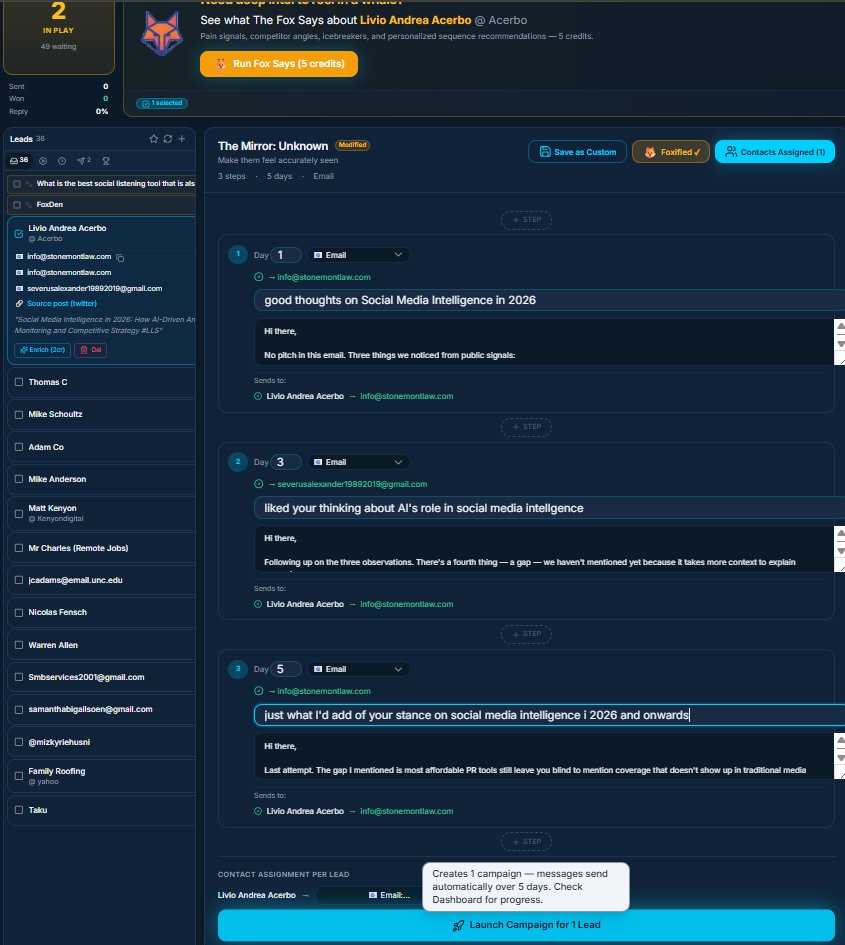This screenshot has height=945, width=845.
Task: Check the FoxDen checkbox
Action: point(17,204)
